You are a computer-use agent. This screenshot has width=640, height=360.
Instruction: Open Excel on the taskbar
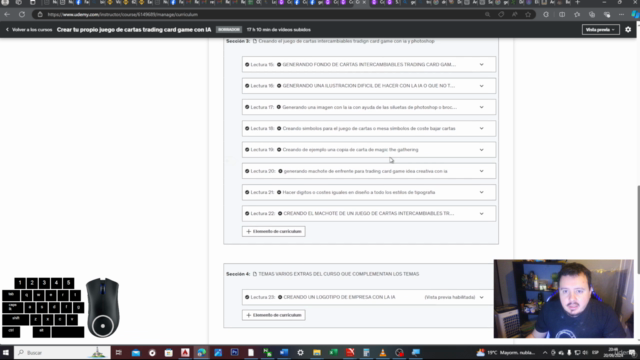[x=333, y=353]
